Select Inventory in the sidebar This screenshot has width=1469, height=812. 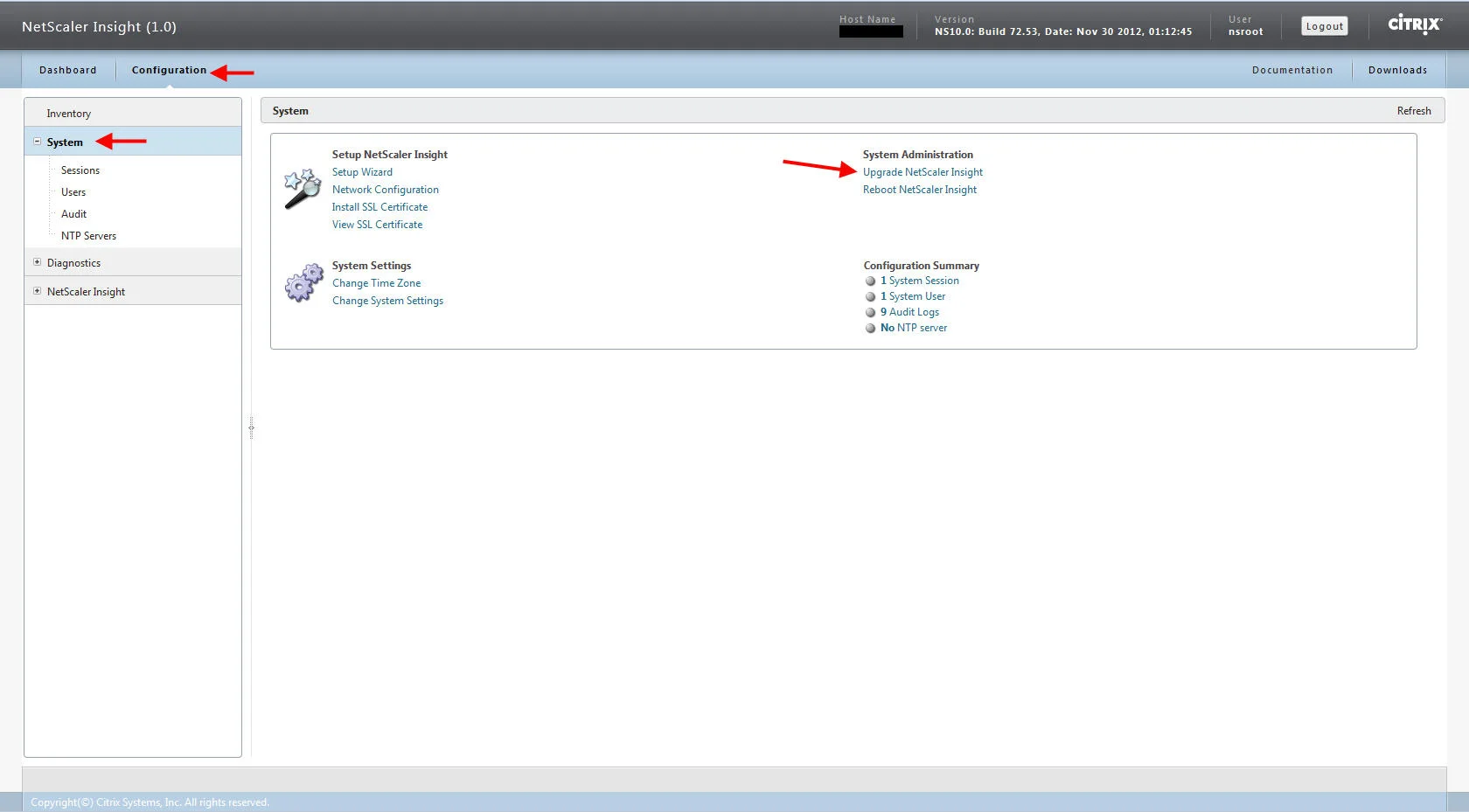69,114
